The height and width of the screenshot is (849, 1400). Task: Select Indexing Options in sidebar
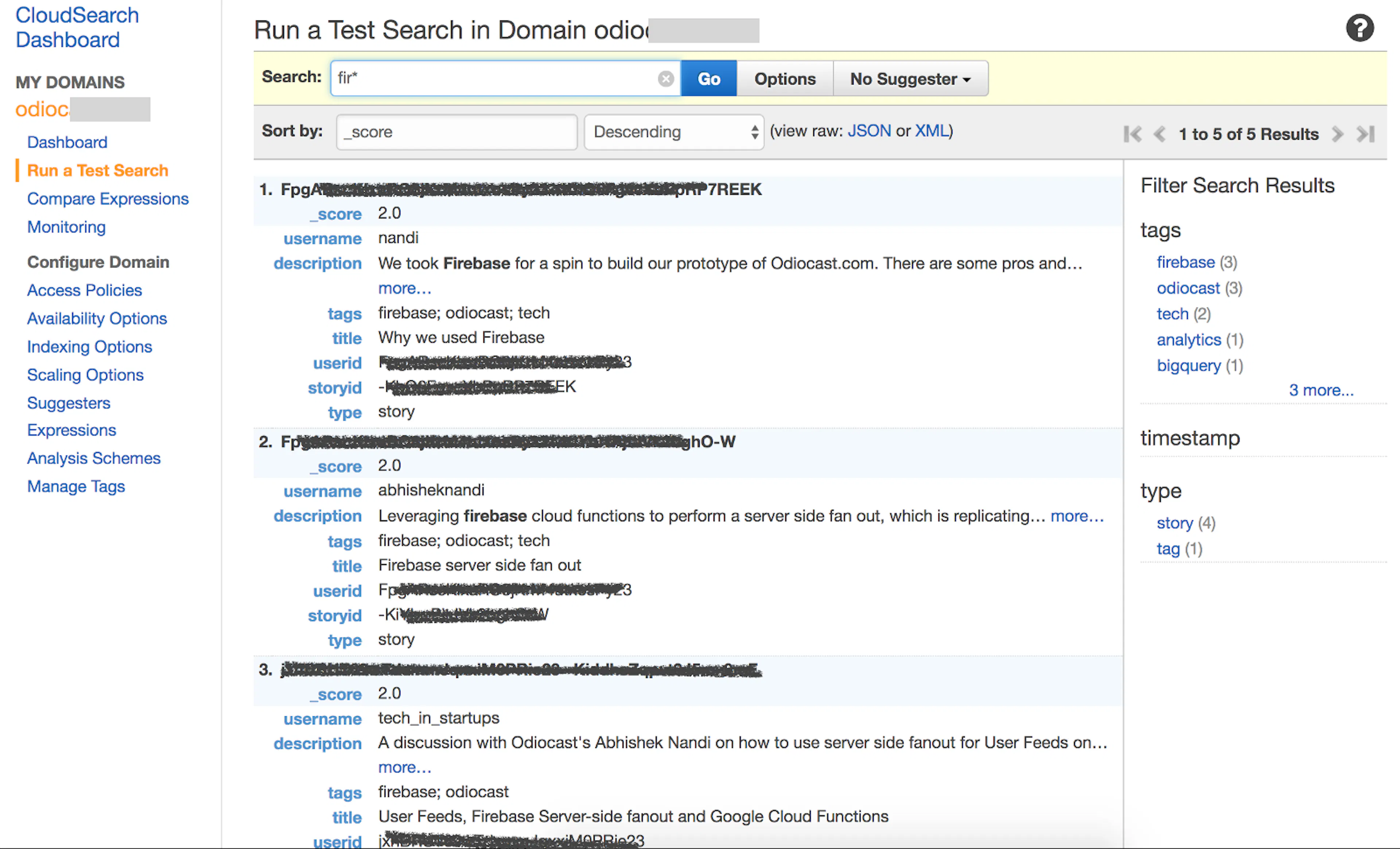tap(90, 346)
